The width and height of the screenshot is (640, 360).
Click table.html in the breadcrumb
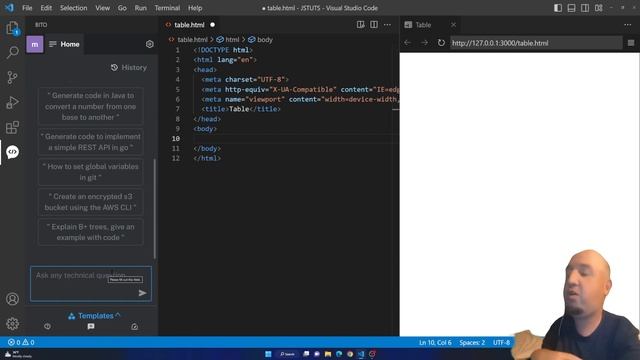pyautogui.click(x=192, y=40)
